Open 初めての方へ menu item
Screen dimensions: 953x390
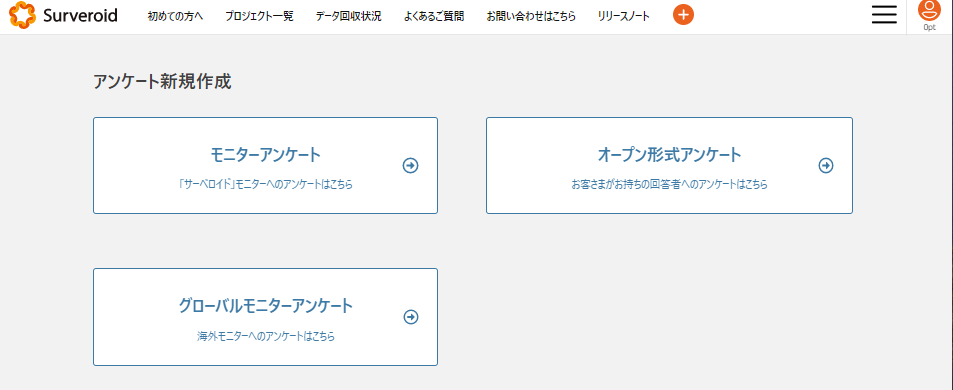[175, 16]
